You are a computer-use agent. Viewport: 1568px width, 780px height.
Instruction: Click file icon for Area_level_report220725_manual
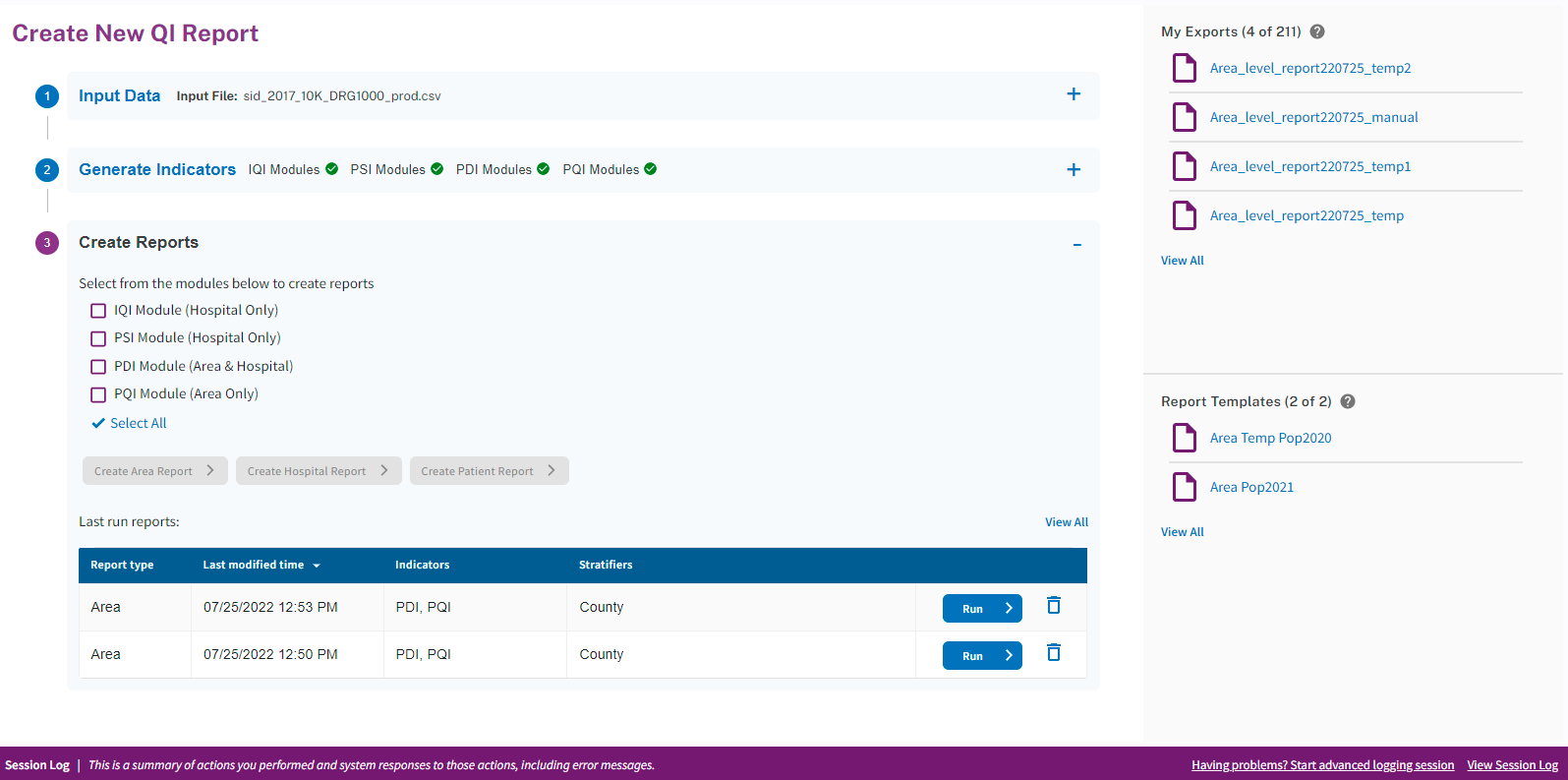point(1185,117)
